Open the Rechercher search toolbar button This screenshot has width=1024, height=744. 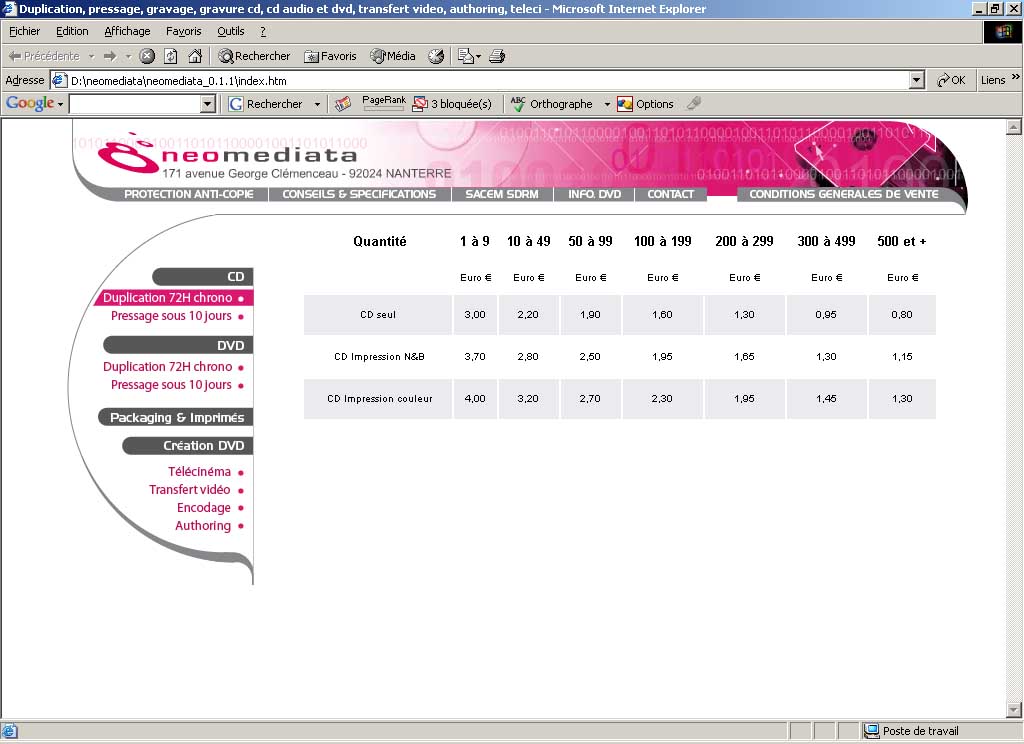coord(254,56)
